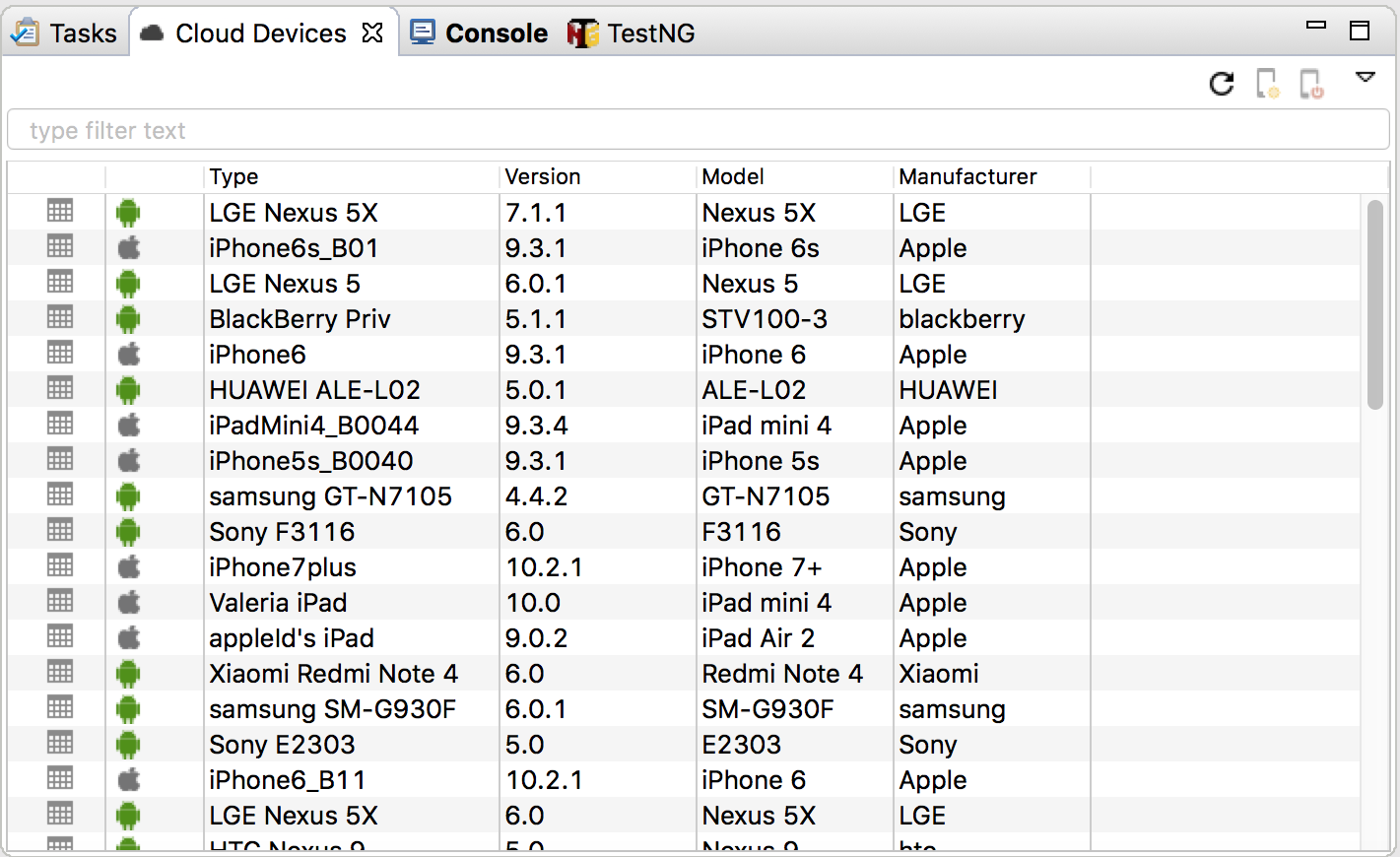
Task: Click the vertical scrollbar thumb
Action: [1375, 303]
